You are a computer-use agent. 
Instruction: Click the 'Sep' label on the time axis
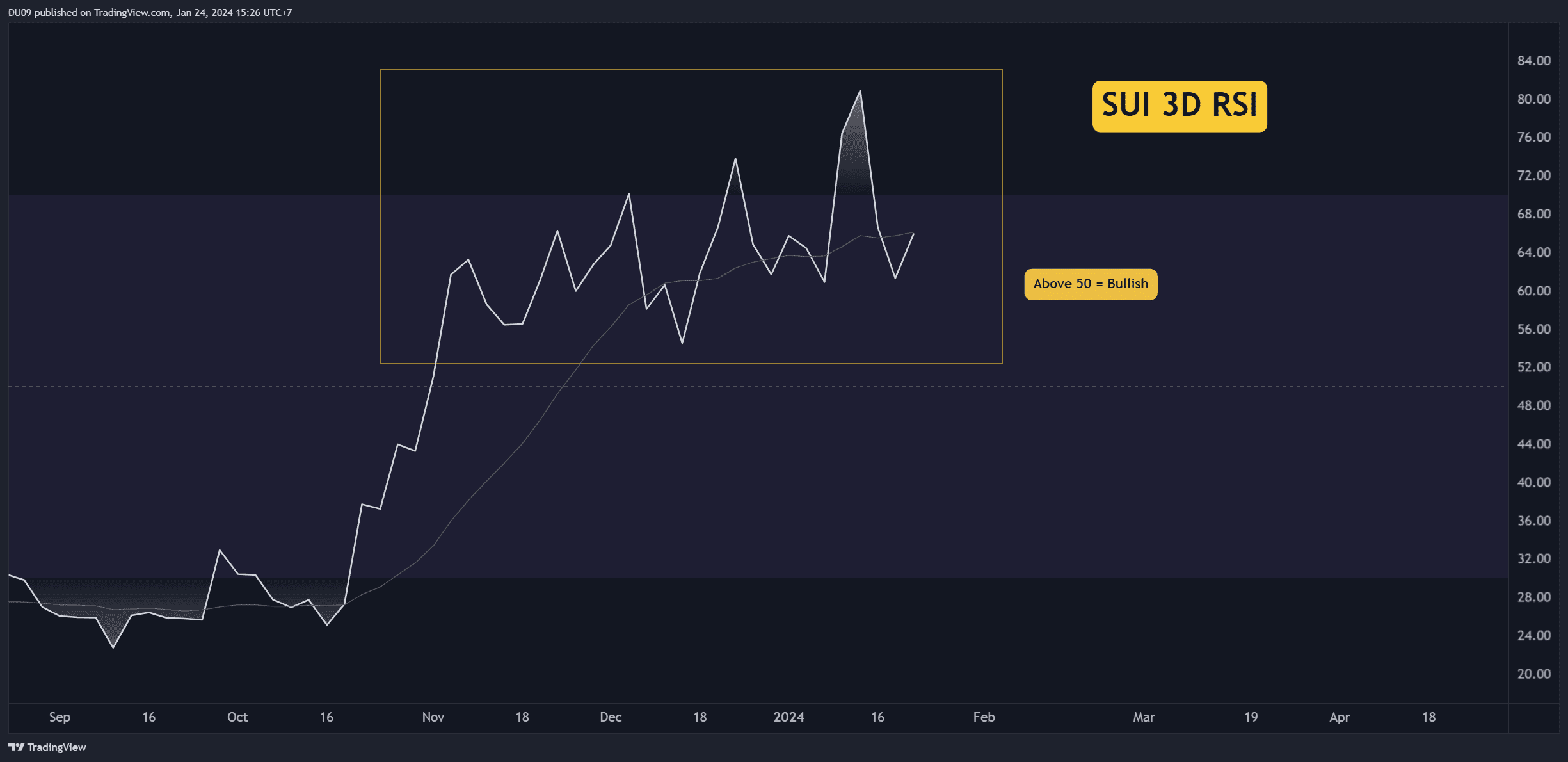tap(60, 717)
